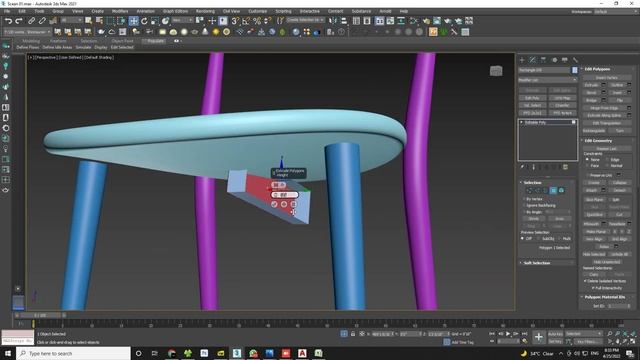Toggle the Full Interactivity checkbox
The width and height of the screenshot is (640, 360).
click(593, 288)
